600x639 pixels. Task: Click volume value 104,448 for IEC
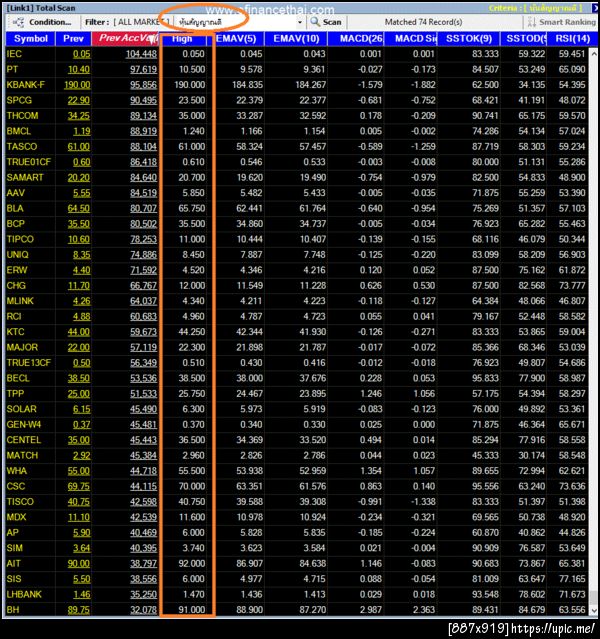pyautogui.click(x=141, y=54)
